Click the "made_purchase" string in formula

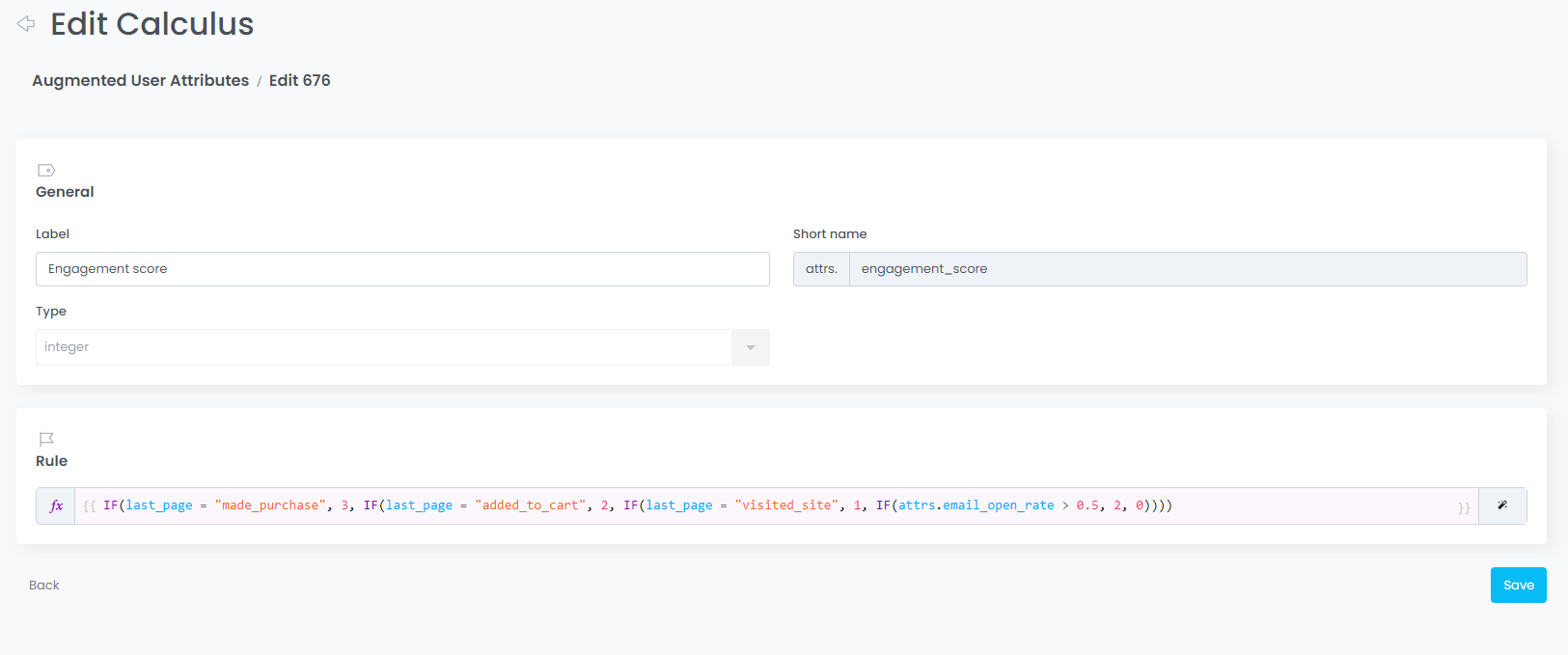pos(270,505)
